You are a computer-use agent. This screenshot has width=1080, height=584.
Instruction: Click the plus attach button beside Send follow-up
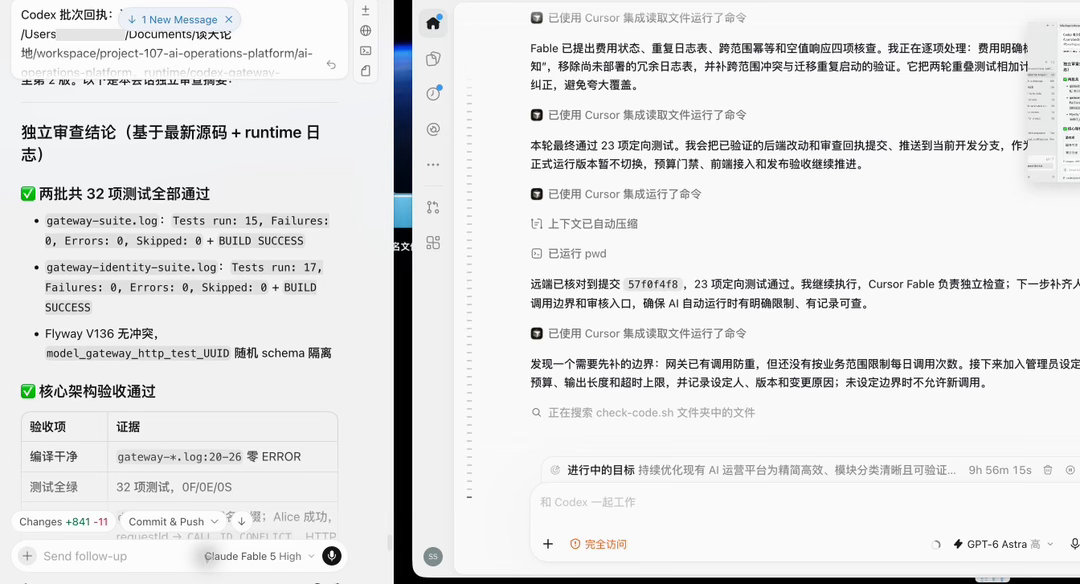pyautogui.click(x=27, y=556)
